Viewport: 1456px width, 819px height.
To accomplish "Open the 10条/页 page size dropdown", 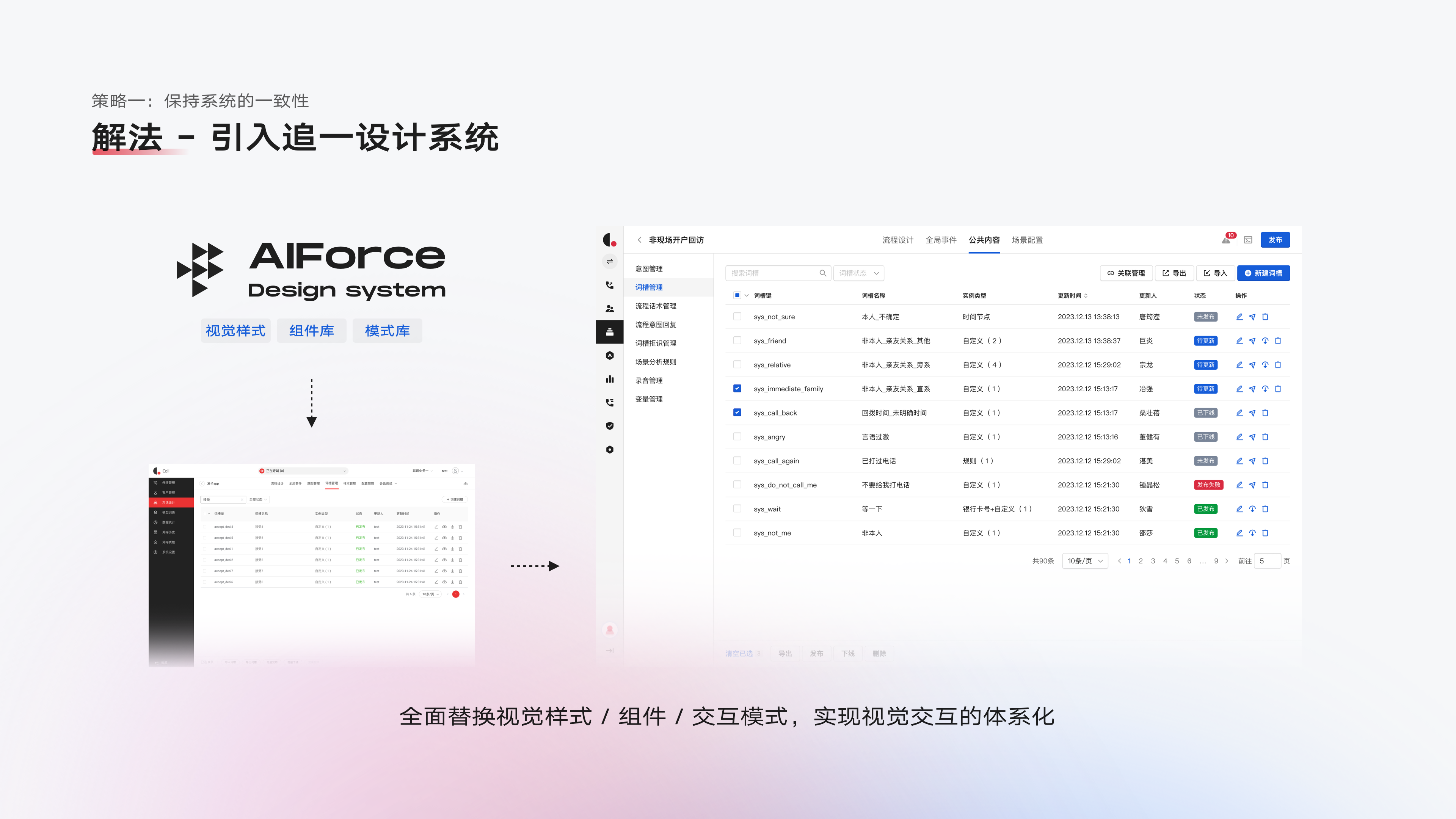I will click(1085, 561).
